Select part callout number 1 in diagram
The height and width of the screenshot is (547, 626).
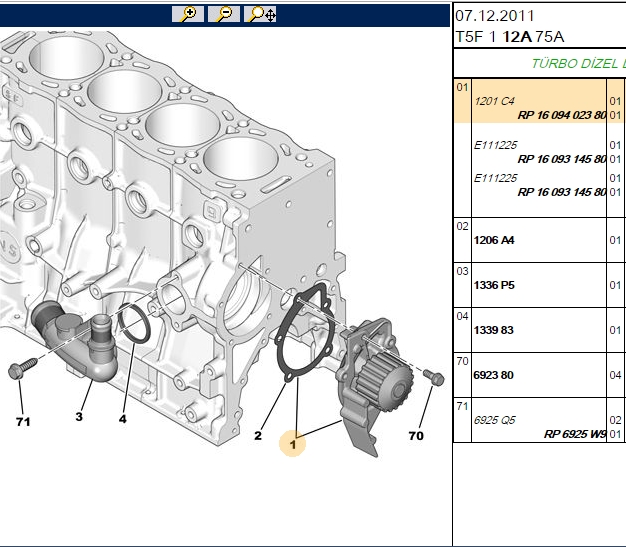click(x=293, y=444)
